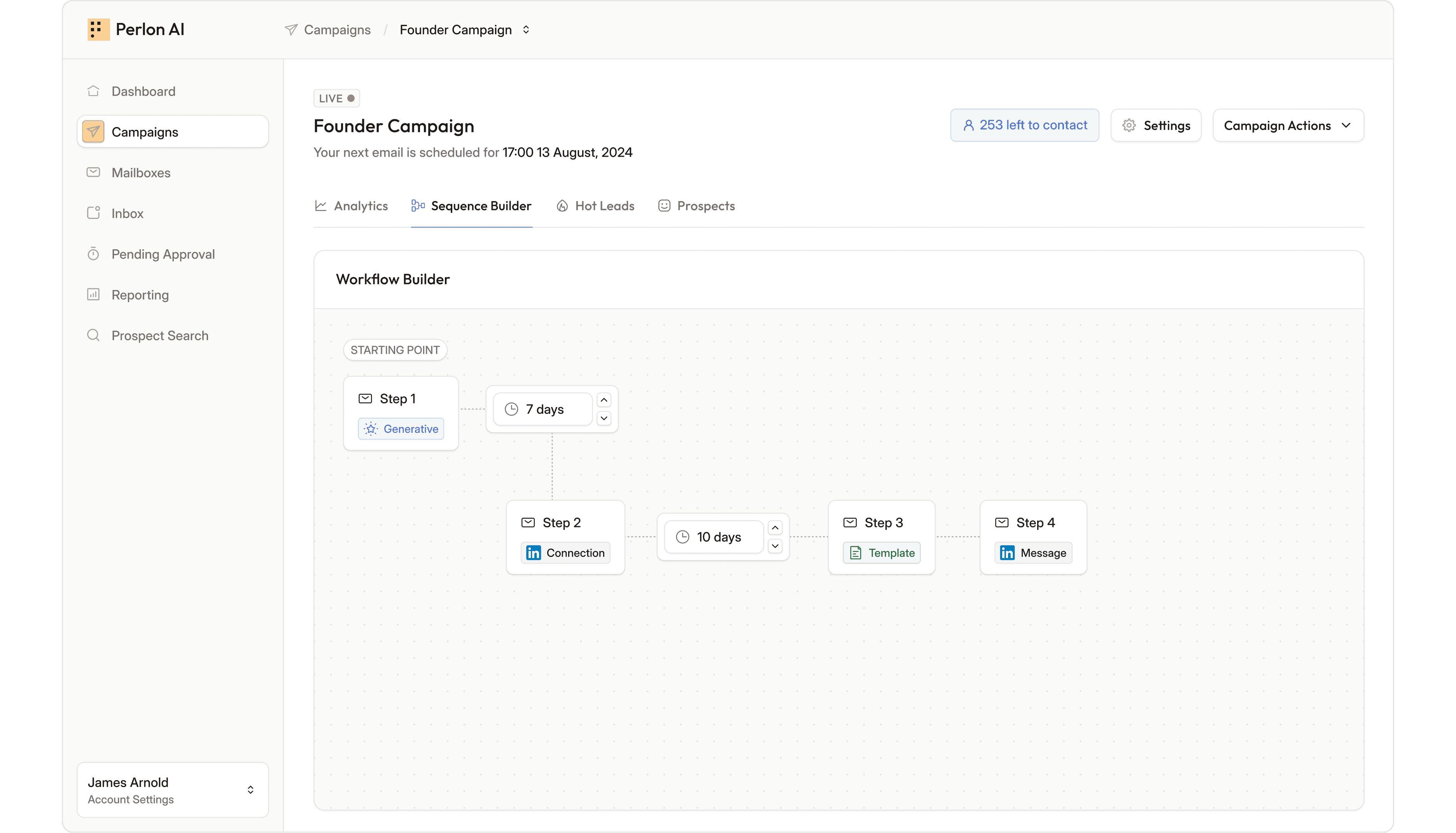Open the Campaign Actions dropdown
This screenshot has height=833, width=1456.
pyautogui.click(x=1288, y=125)
